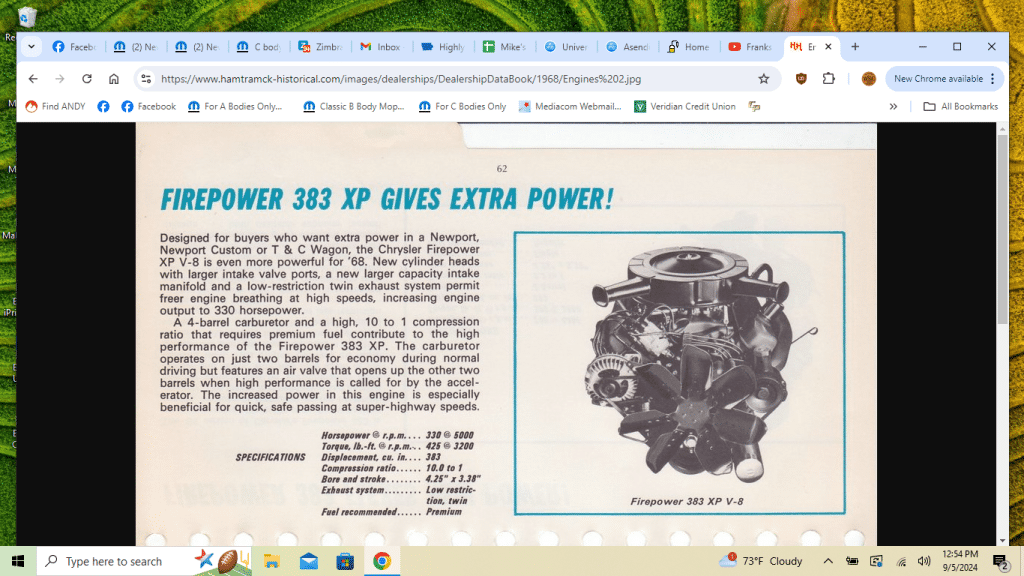Click the back navigation arrow

(33, 79)
